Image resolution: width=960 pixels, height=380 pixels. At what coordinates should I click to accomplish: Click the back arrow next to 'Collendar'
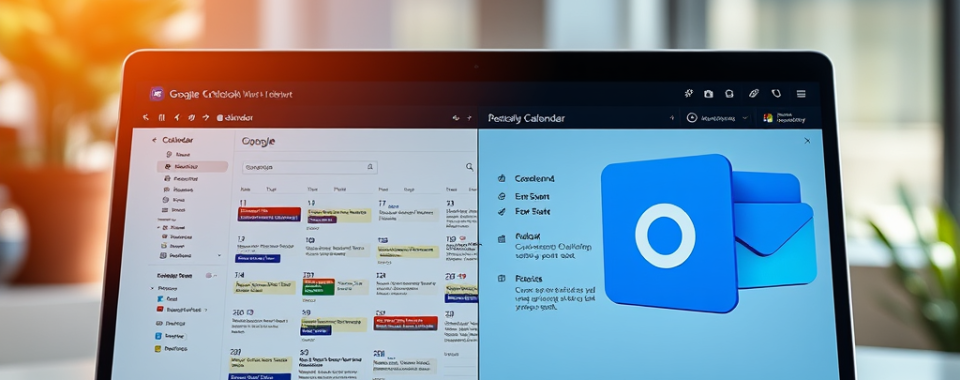154,140
